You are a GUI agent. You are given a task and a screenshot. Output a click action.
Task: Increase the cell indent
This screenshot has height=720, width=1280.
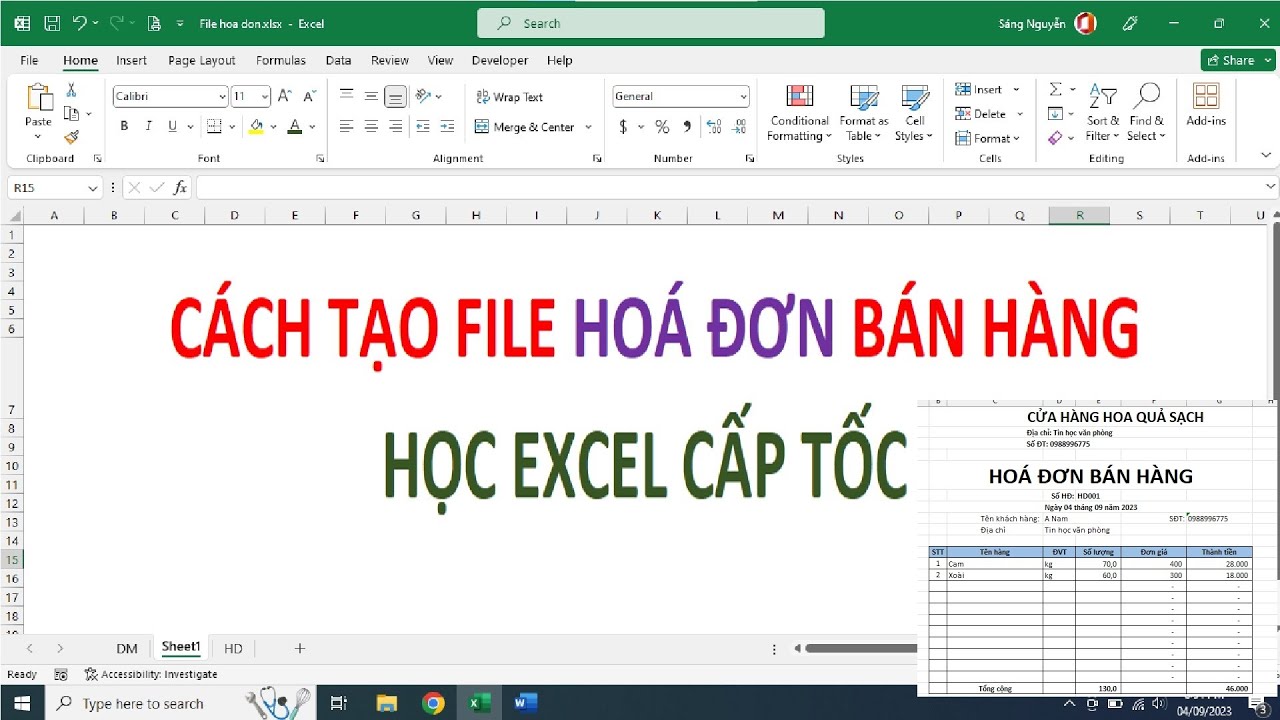(x=446, y=126)
